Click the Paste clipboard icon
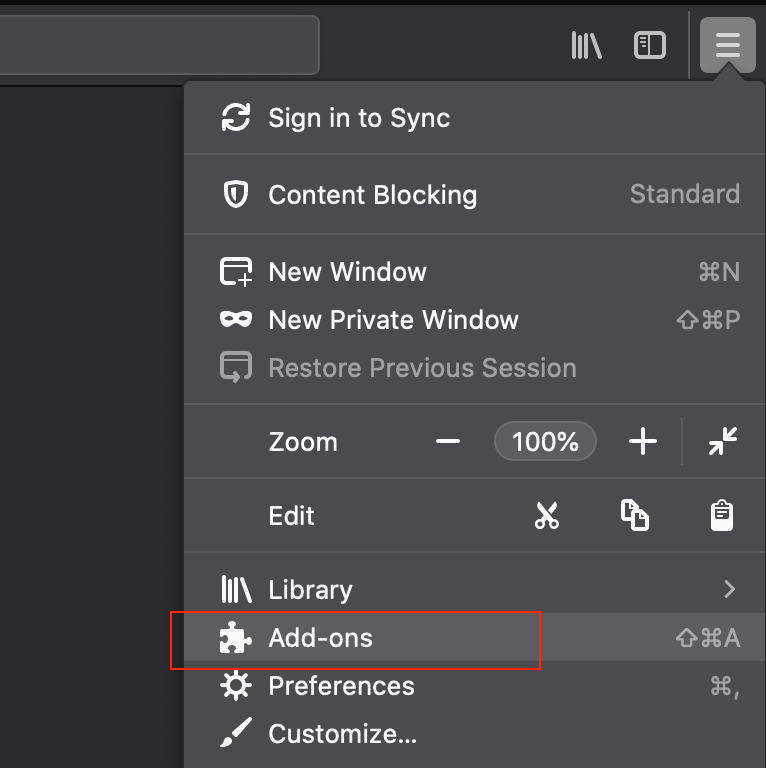 click(722, 516)
